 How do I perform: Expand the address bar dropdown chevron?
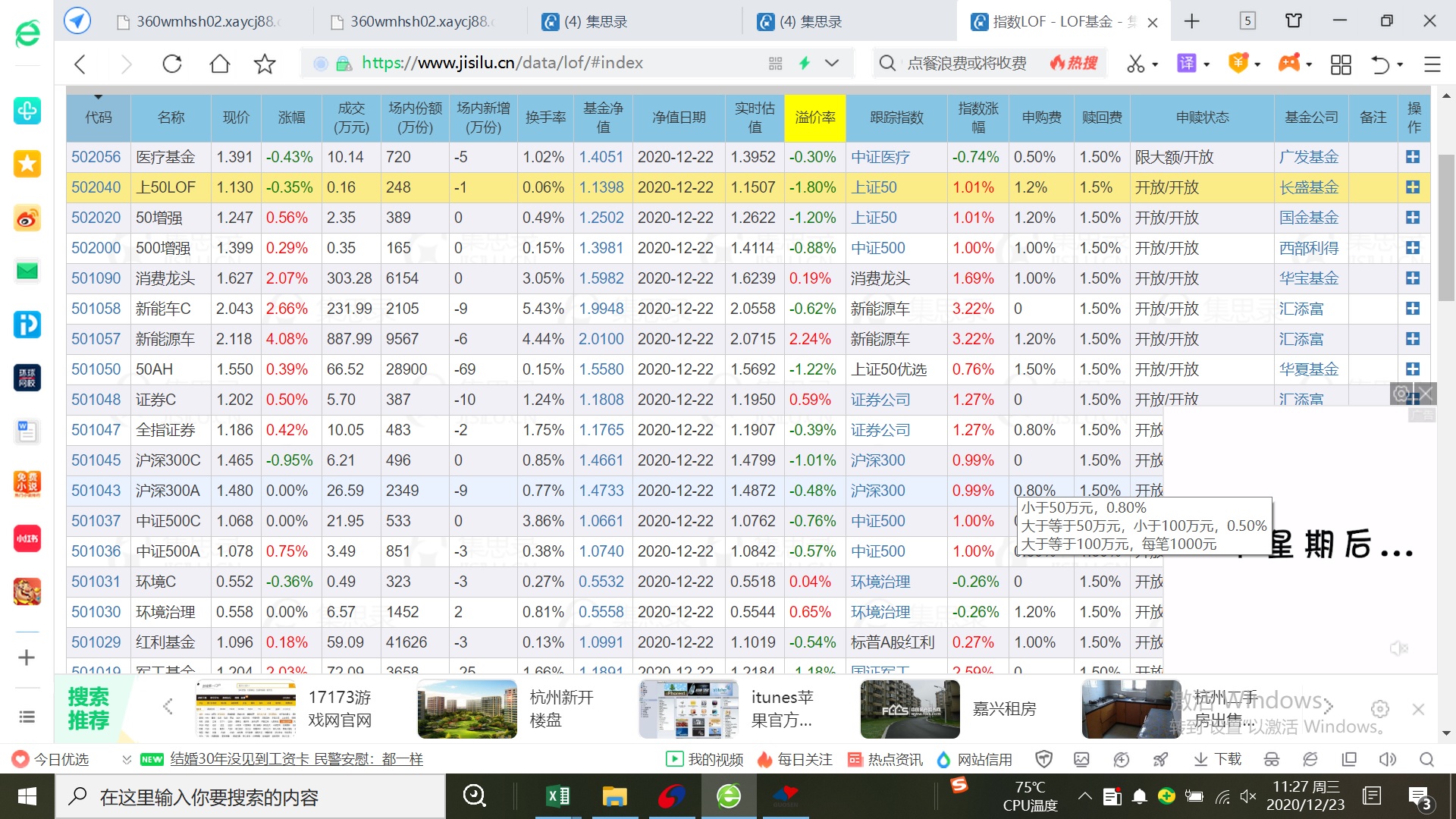[x=832, y=63]
